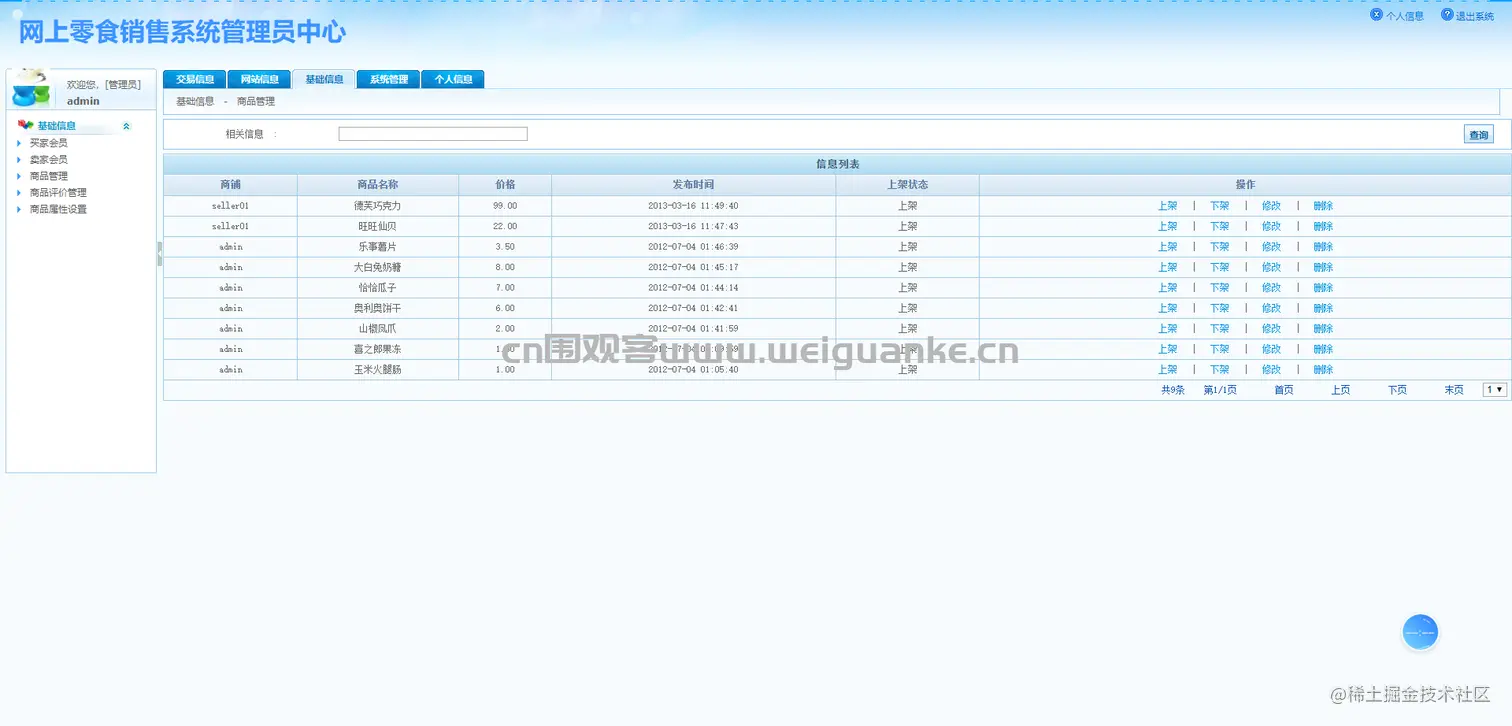Open the 个人信息 tab in the tab bar

coord(453,79)
